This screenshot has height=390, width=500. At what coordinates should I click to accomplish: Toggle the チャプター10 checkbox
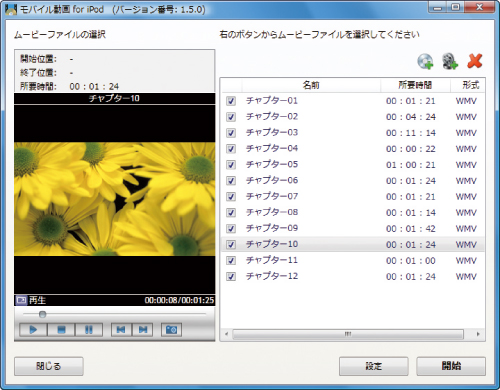coord(231,245)
